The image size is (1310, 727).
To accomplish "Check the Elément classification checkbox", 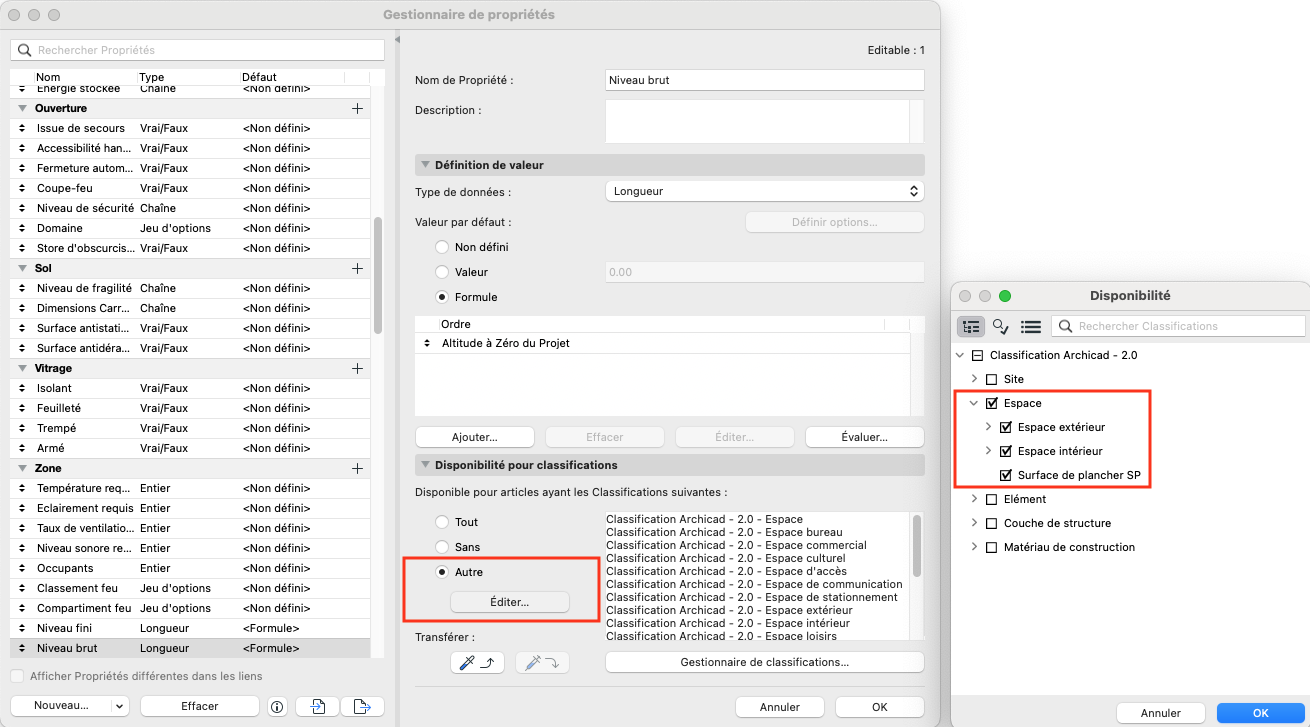I will (992, 499).
